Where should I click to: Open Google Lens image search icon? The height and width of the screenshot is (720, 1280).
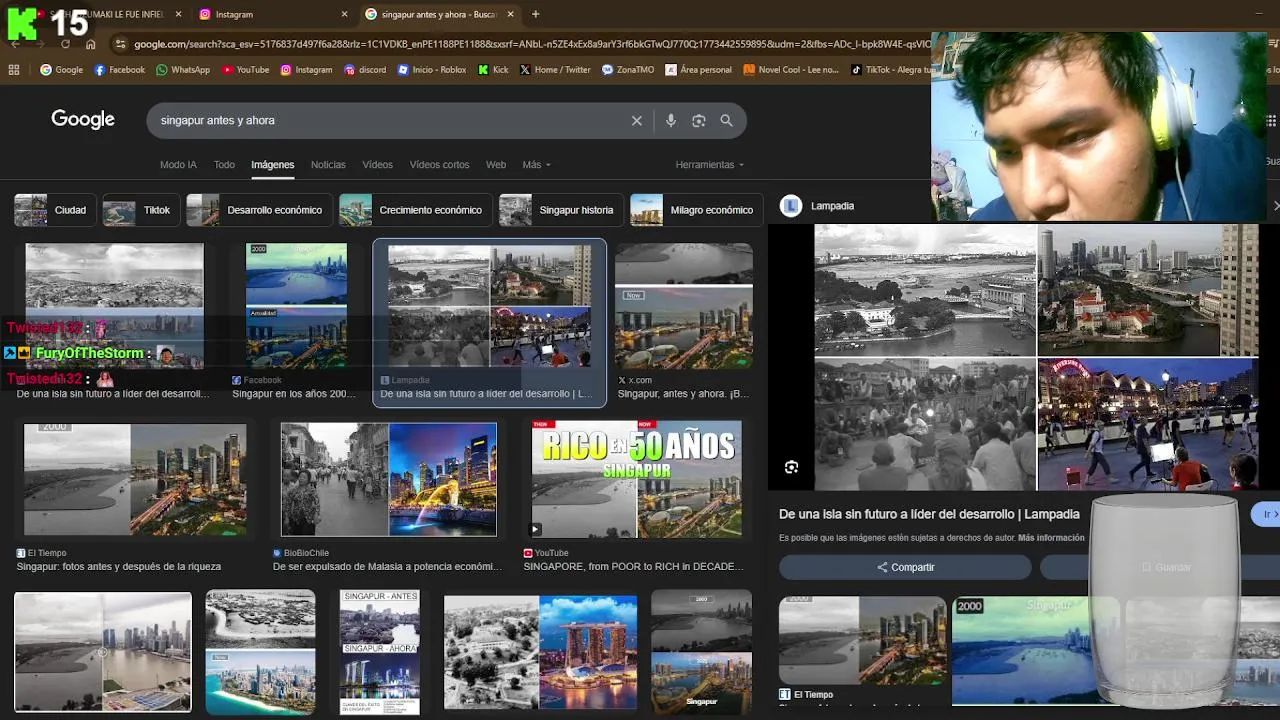click(x=699, y=120)
